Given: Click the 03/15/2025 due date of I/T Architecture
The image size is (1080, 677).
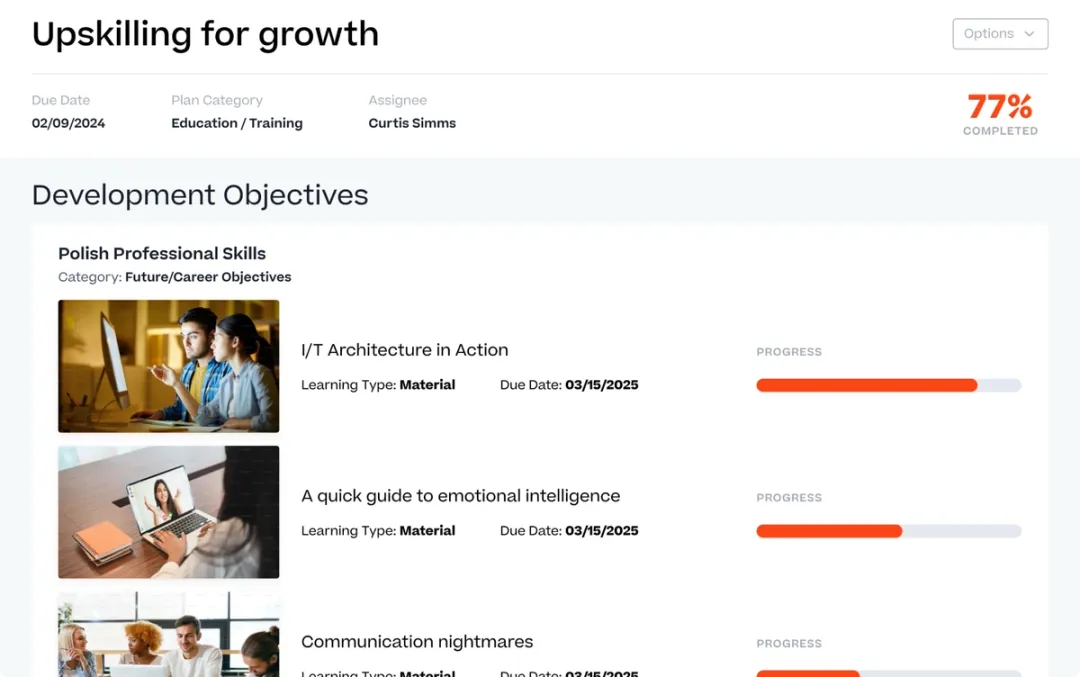Looking at the screenshot, I should click(602, 385).
